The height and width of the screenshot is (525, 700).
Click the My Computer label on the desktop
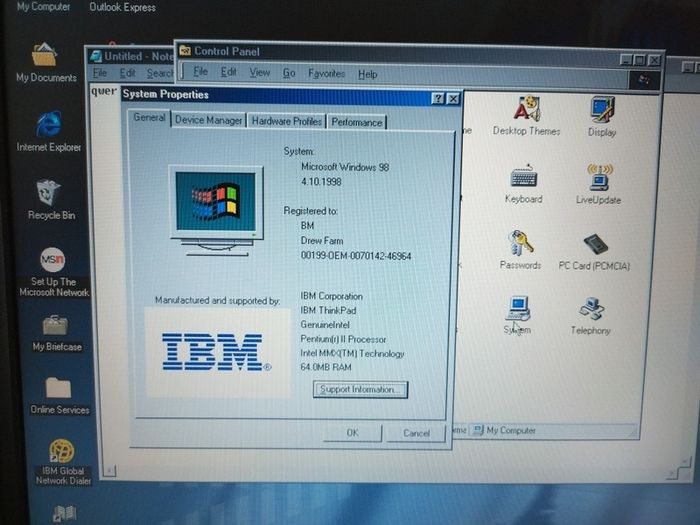pyautogui.click(x=43, y=7)
